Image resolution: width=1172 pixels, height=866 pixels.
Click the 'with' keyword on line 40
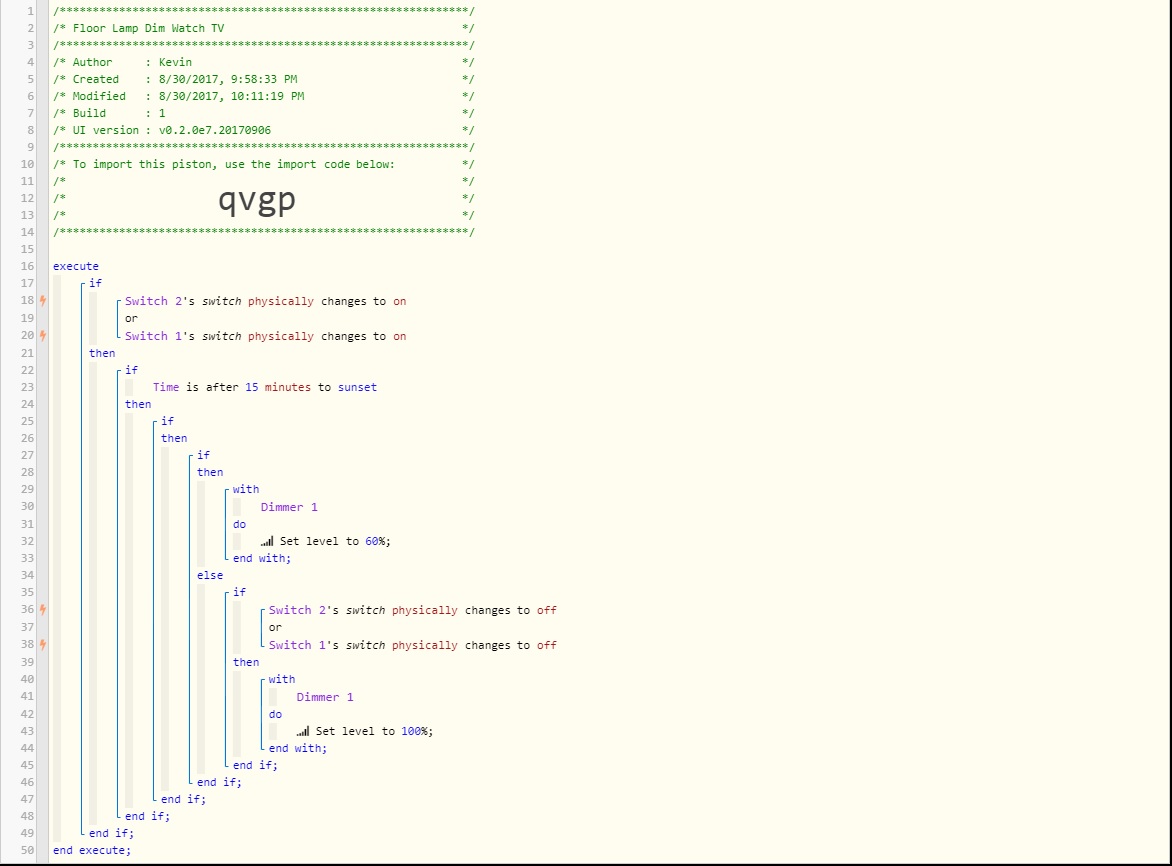point(282,679)
